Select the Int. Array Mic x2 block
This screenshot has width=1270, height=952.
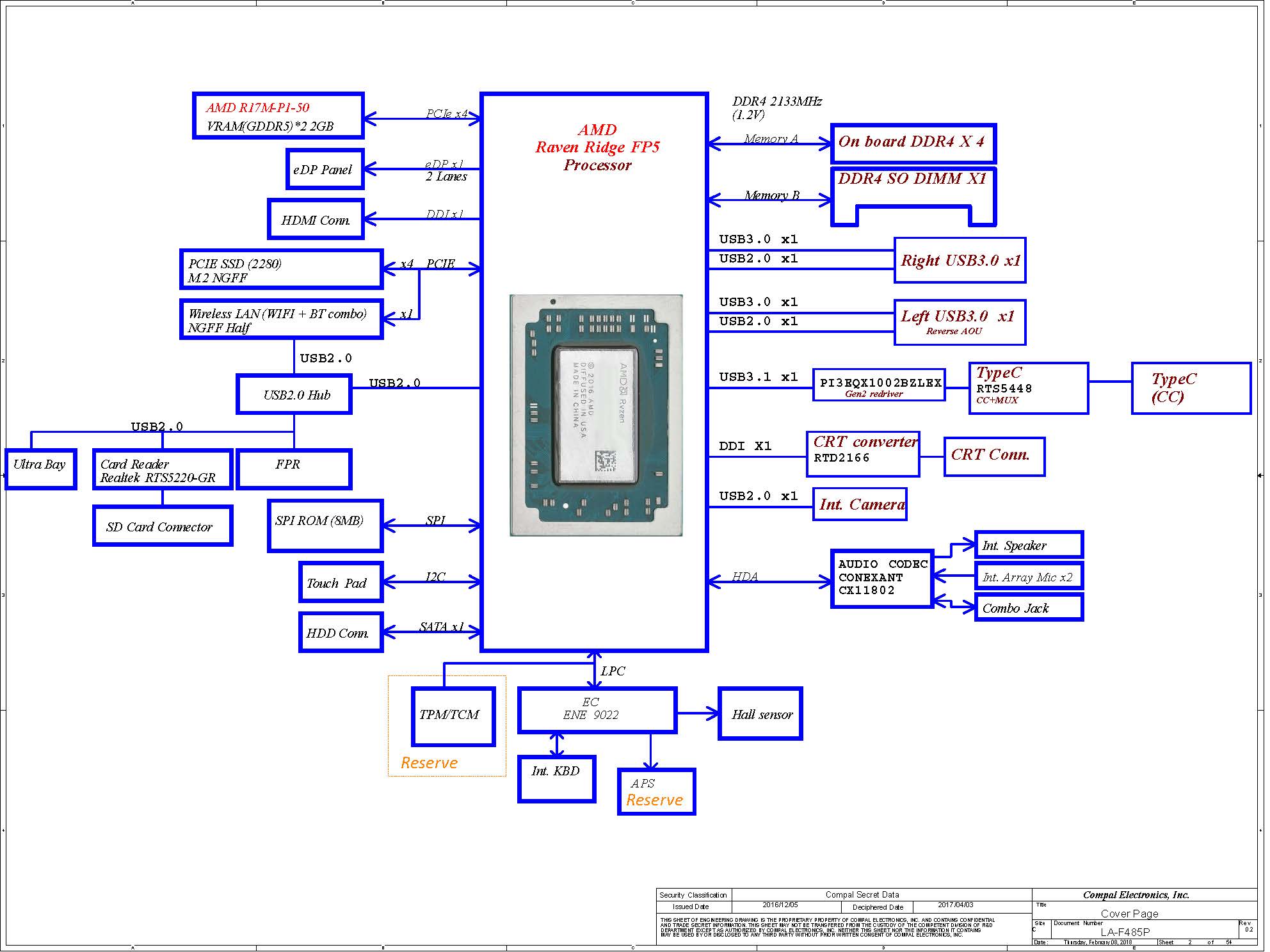(x=1029, y=576)
